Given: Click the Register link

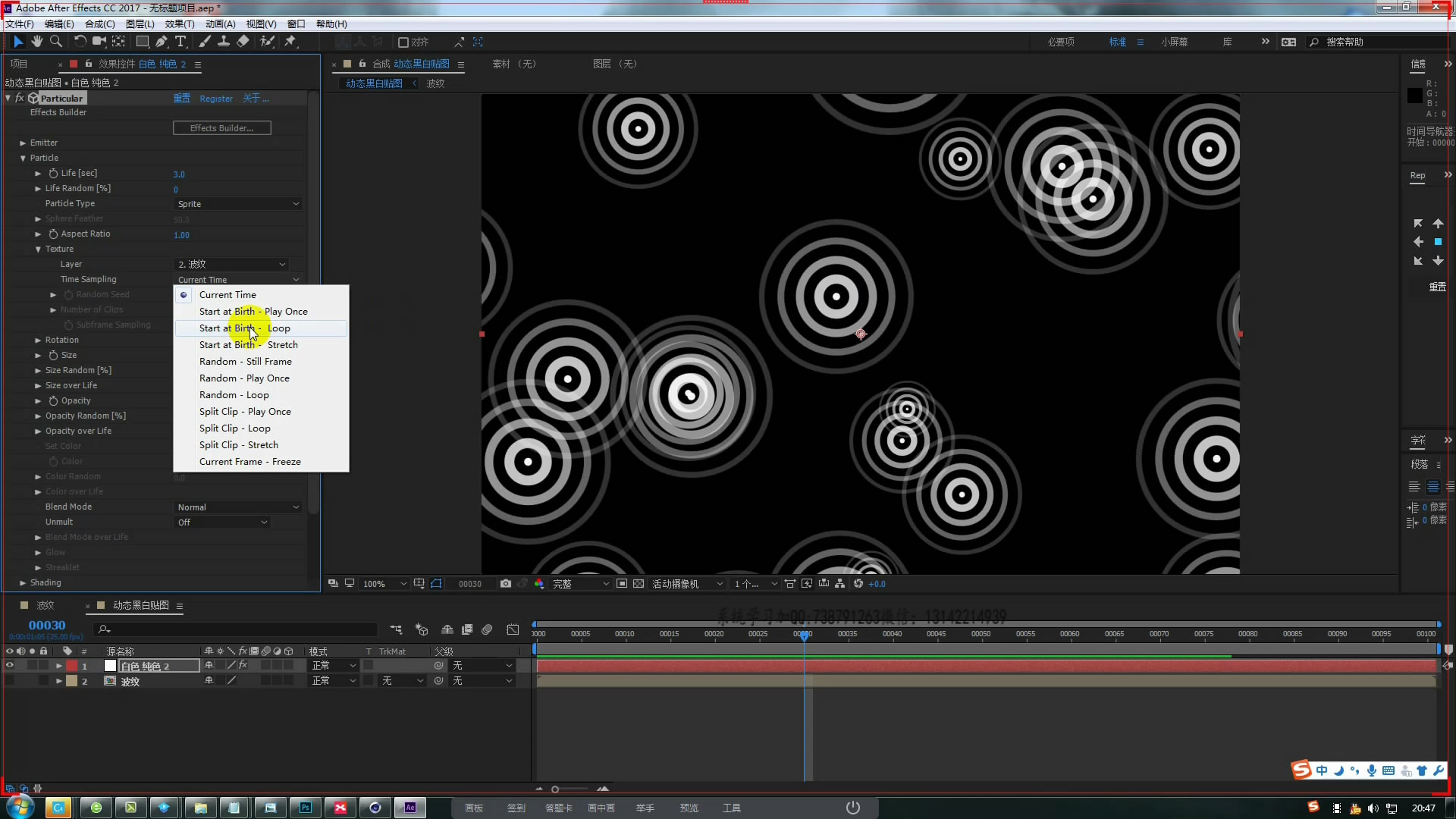Looking at the screenshot, I should 216,99.
